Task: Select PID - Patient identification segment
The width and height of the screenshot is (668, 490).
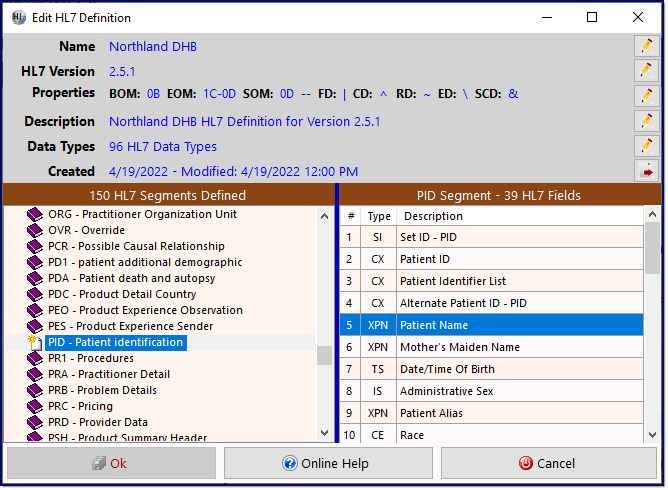Action: pos(115,343)
